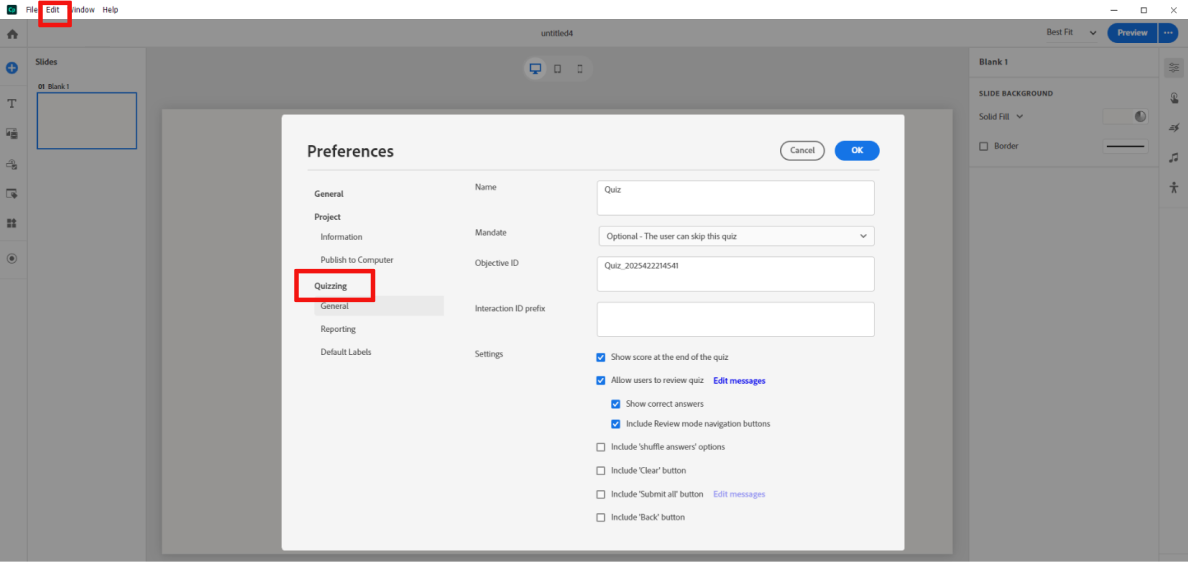The width and height of the screenshot is (1188, 562).
Task: Expand the Solid Fill dropdown
Action: [1002, 117]
